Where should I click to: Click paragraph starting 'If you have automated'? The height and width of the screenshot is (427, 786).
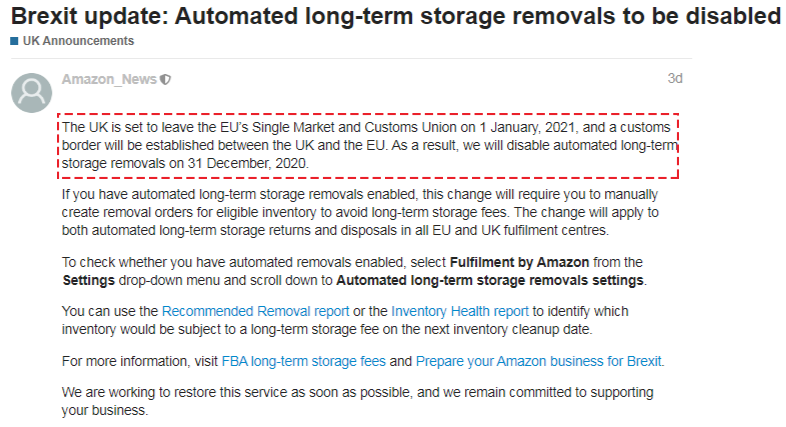(x=360, y=212)
